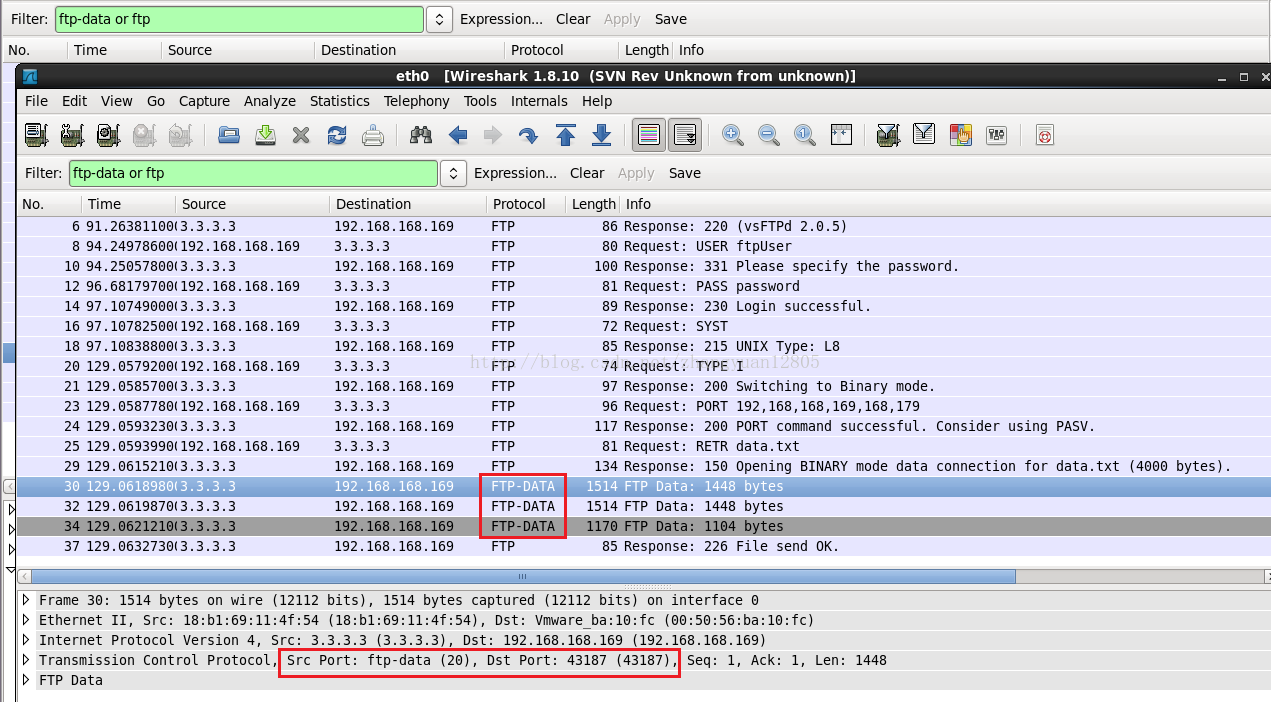Click Clear in background window
The width and height of the screenshot is (1271, 702).
coord(573,19)
